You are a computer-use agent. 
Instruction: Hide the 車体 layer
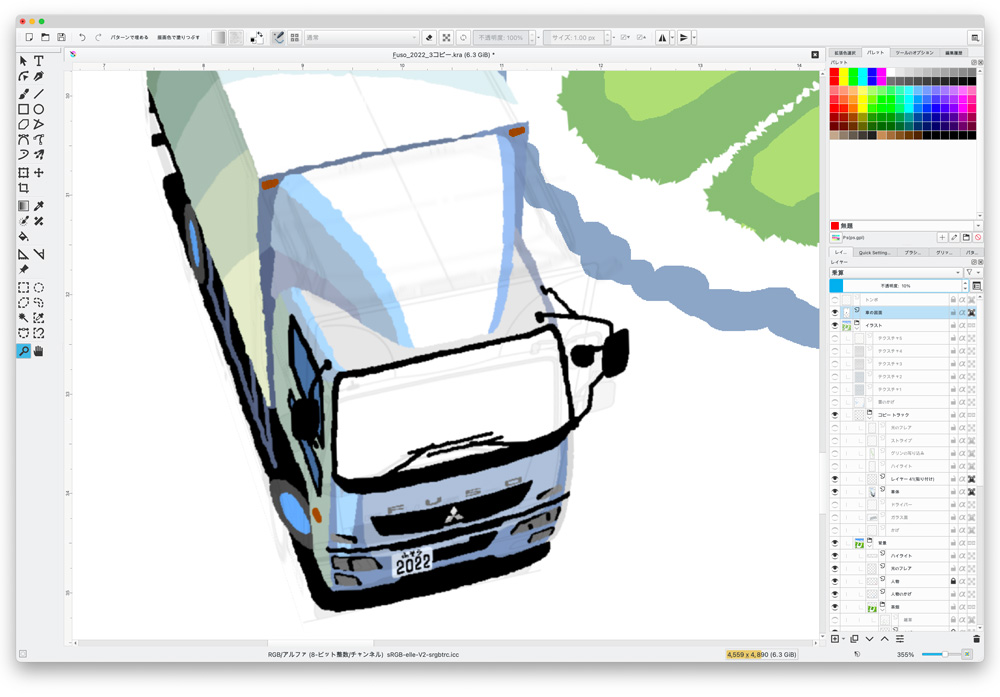point(835,492)
